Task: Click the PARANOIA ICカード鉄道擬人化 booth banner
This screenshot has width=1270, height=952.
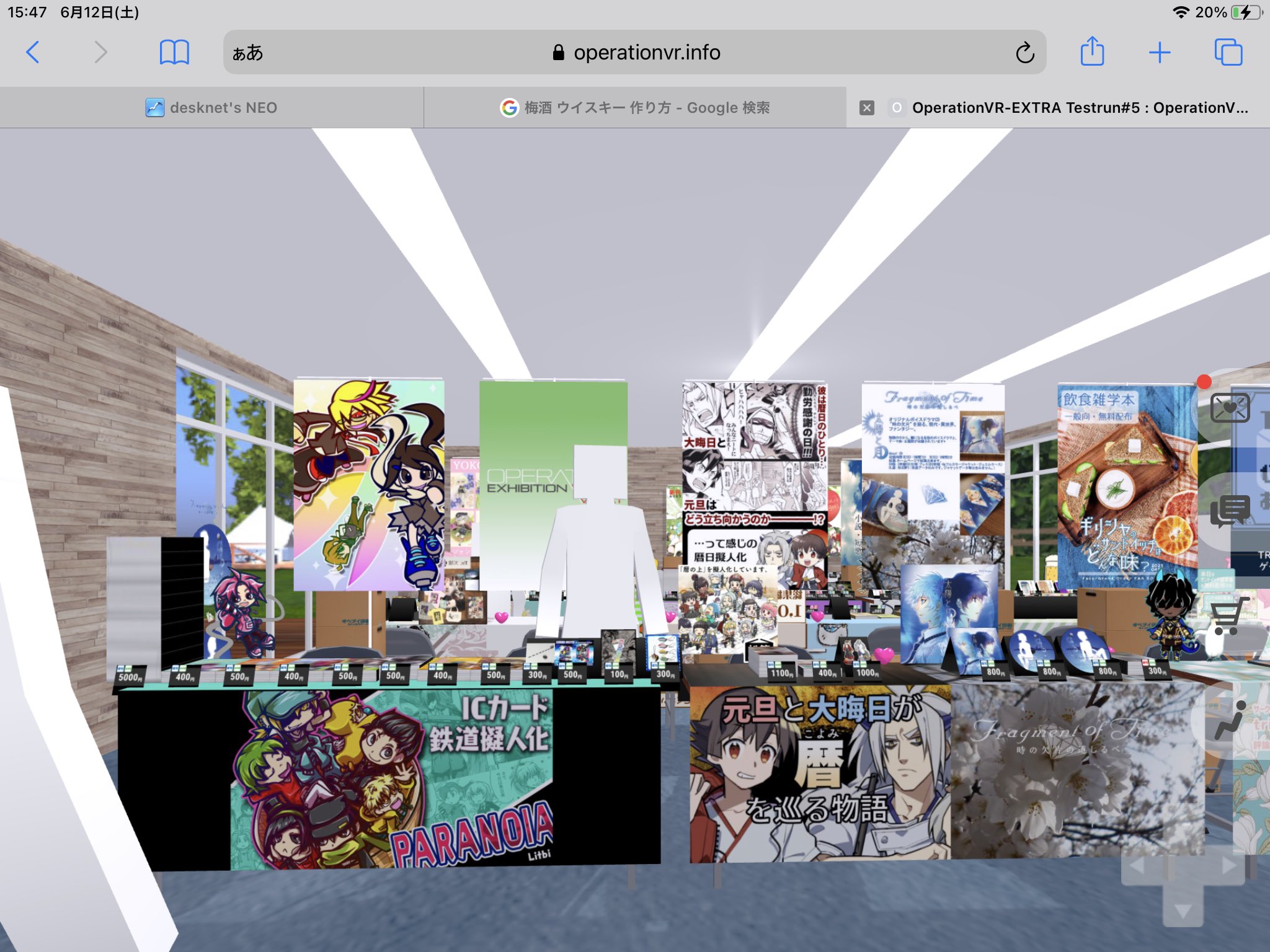Action: [391, 778]
